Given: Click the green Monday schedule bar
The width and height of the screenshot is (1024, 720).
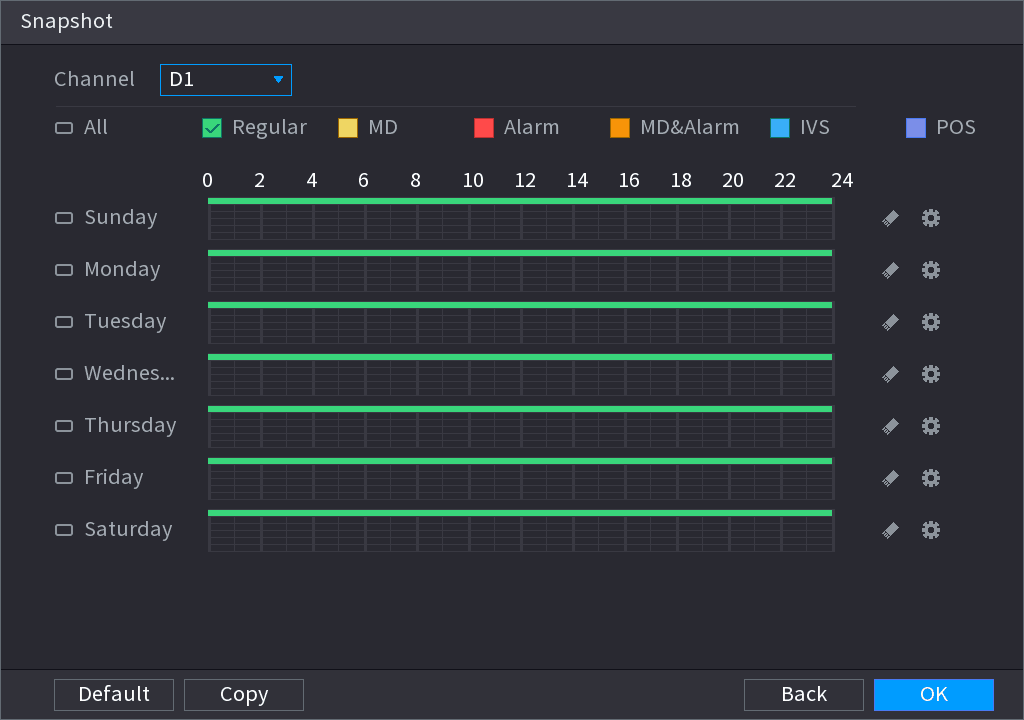Looking at the screenshot, I should 520,253.
